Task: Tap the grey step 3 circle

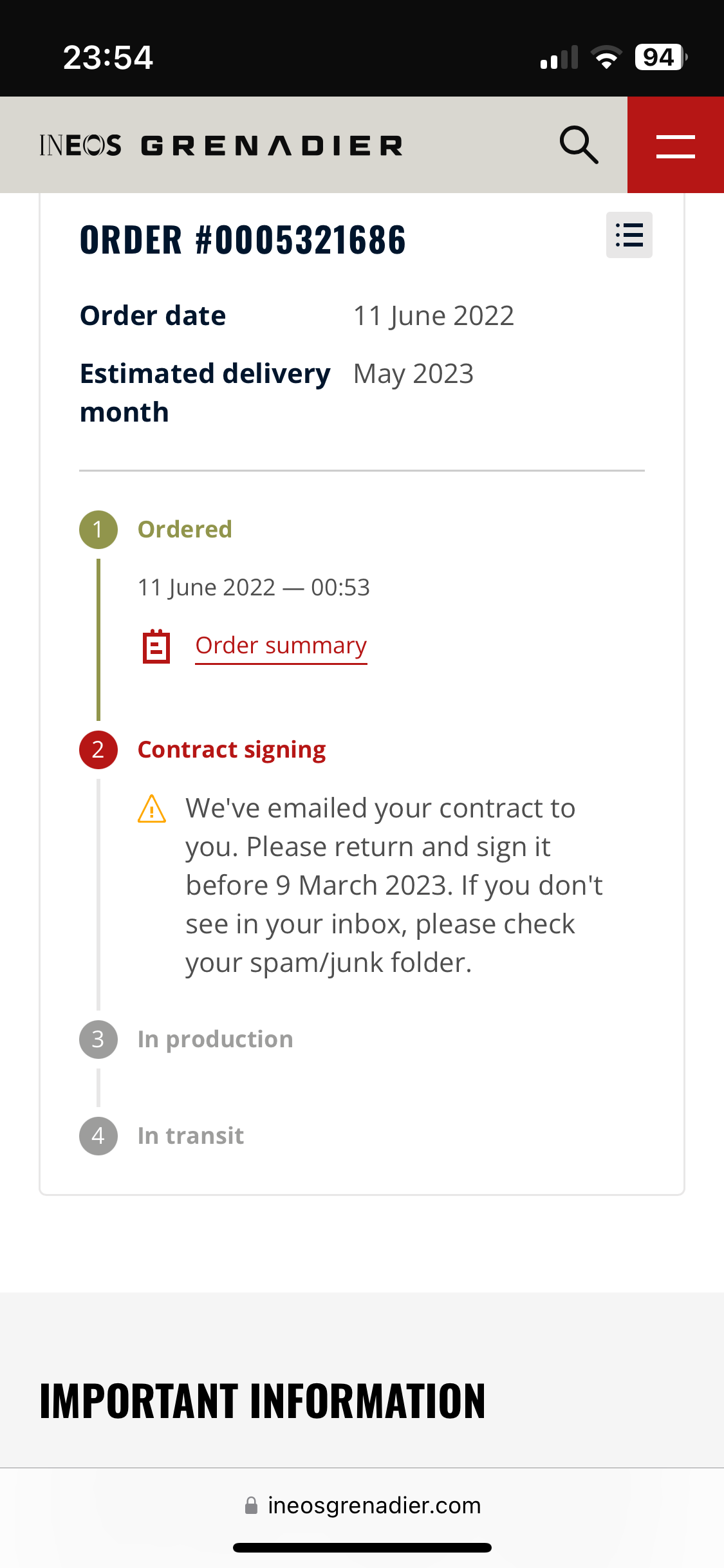Action: click(x=98, y=1040)
